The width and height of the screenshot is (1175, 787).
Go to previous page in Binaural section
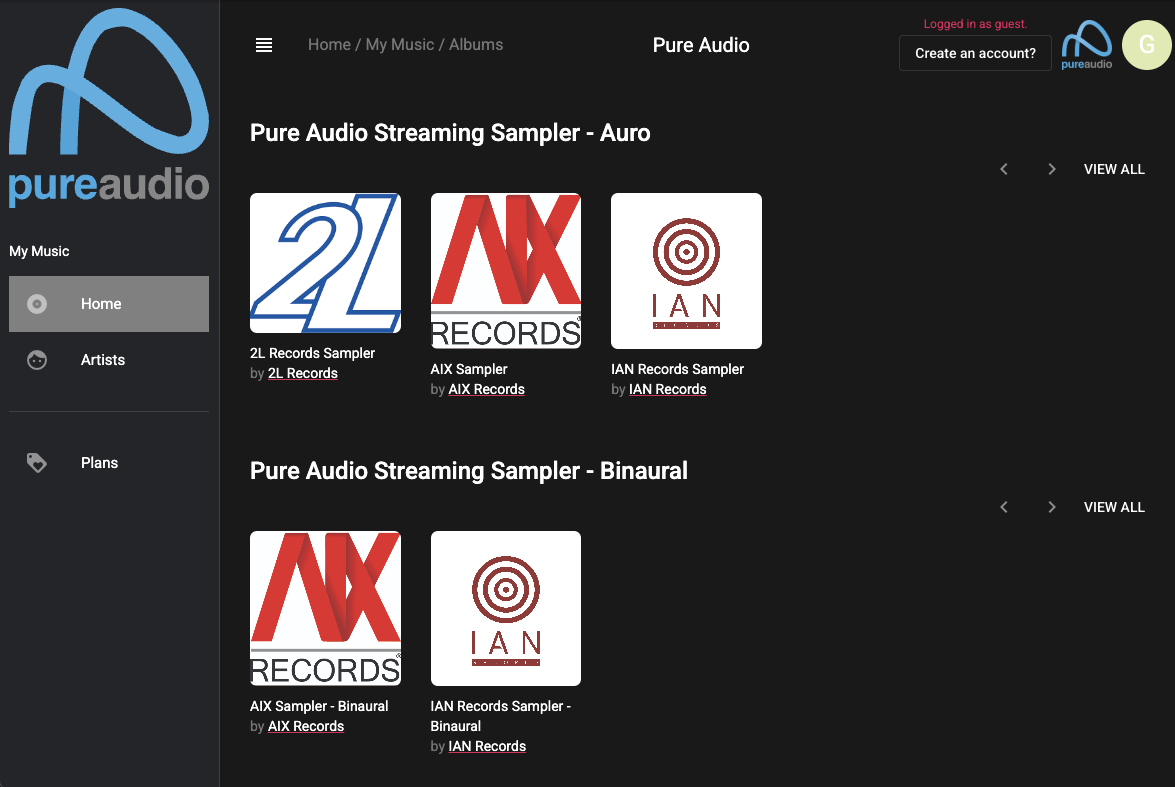click(1004, 507)
